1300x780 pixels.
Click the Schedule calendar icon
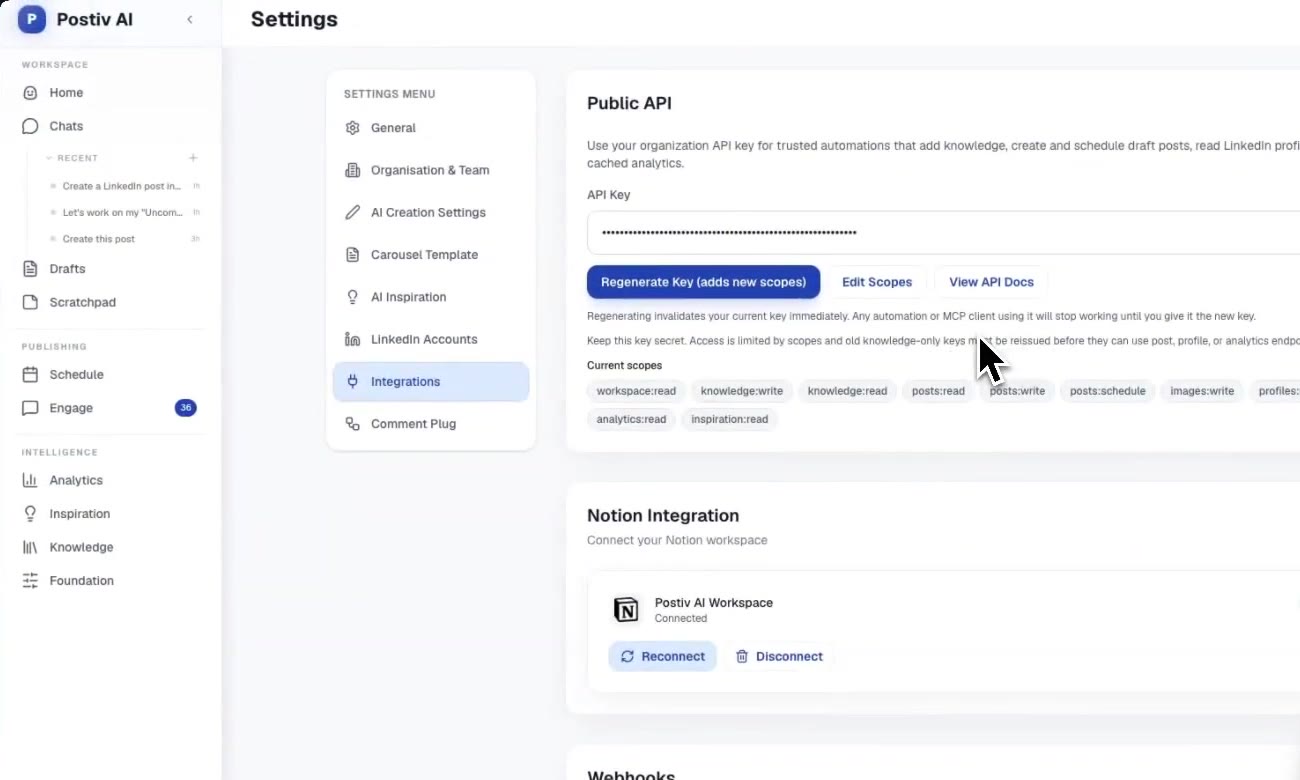pos(30,374)
